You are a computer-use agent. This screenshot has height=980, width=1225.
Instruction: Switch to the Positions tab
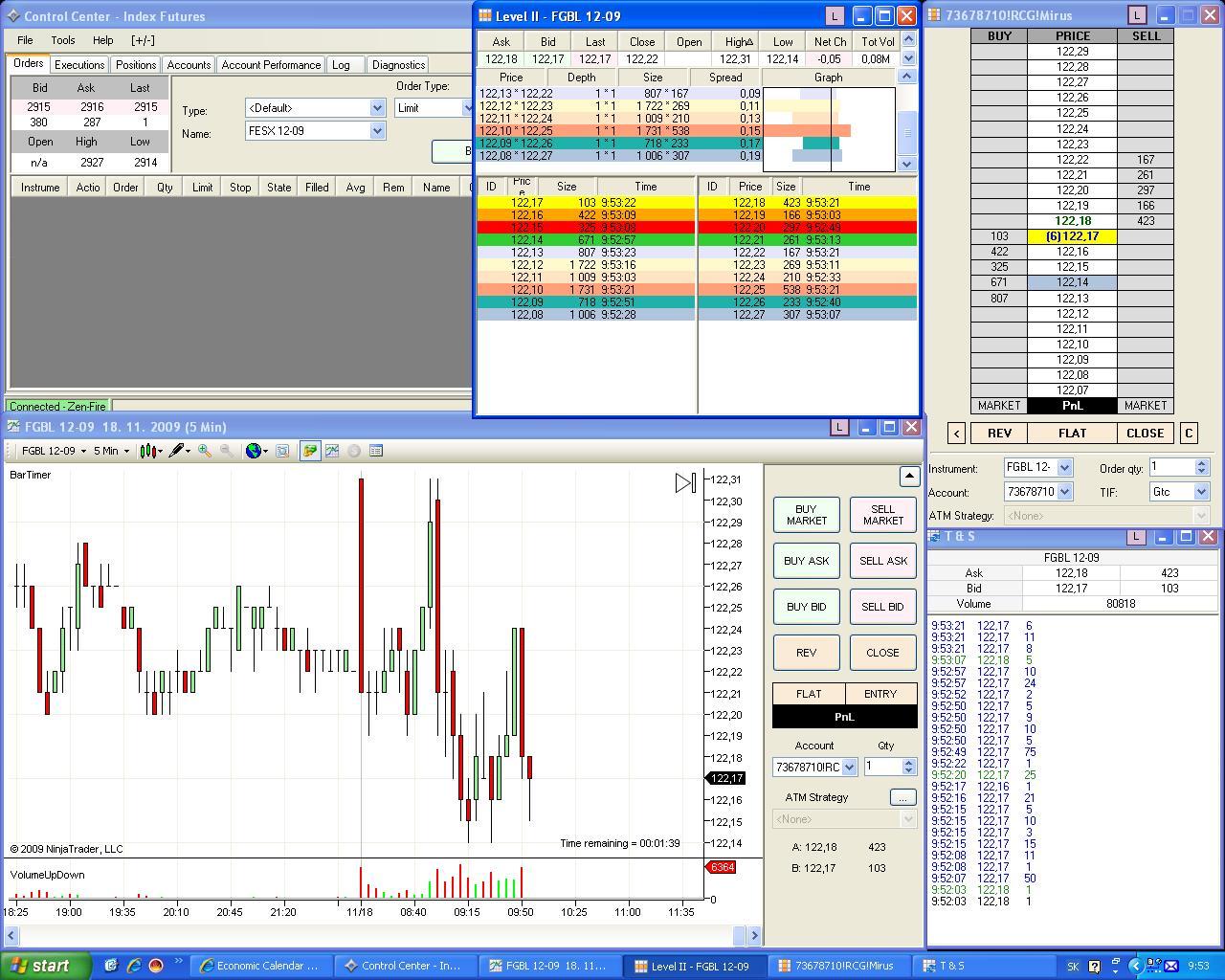pos(136,65)
